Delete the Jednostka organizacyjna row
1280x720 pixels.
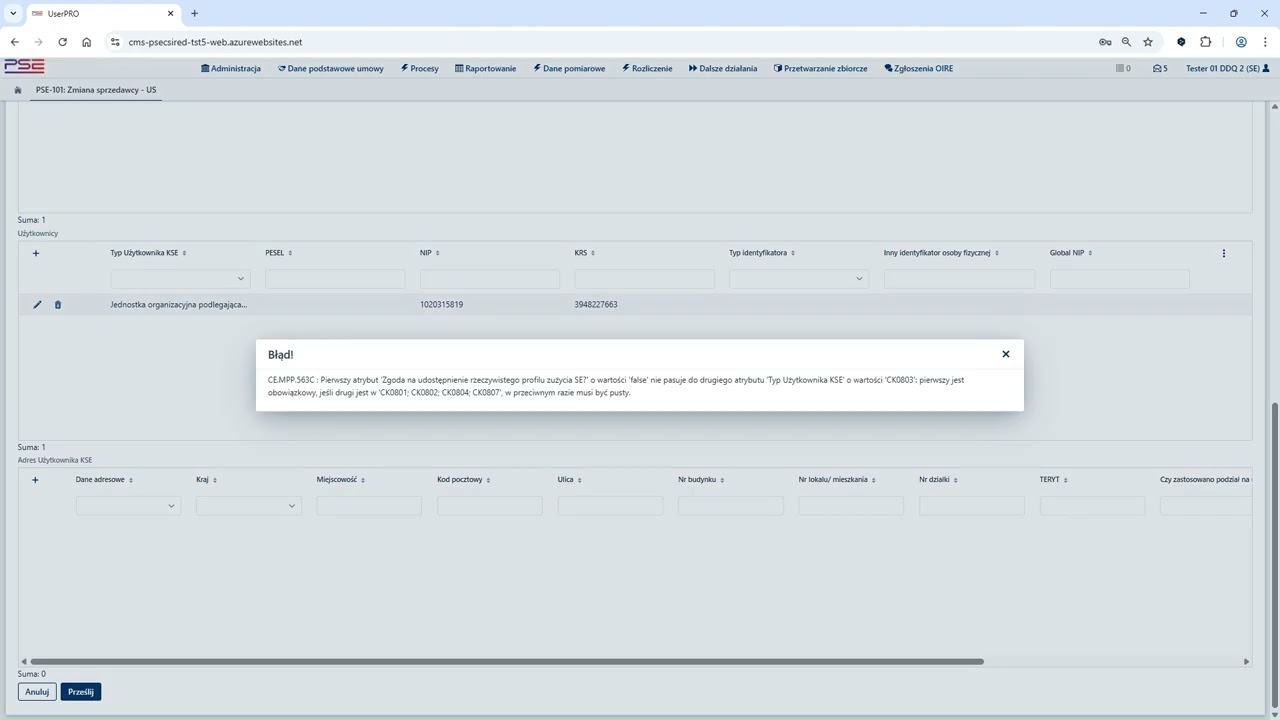58,304
